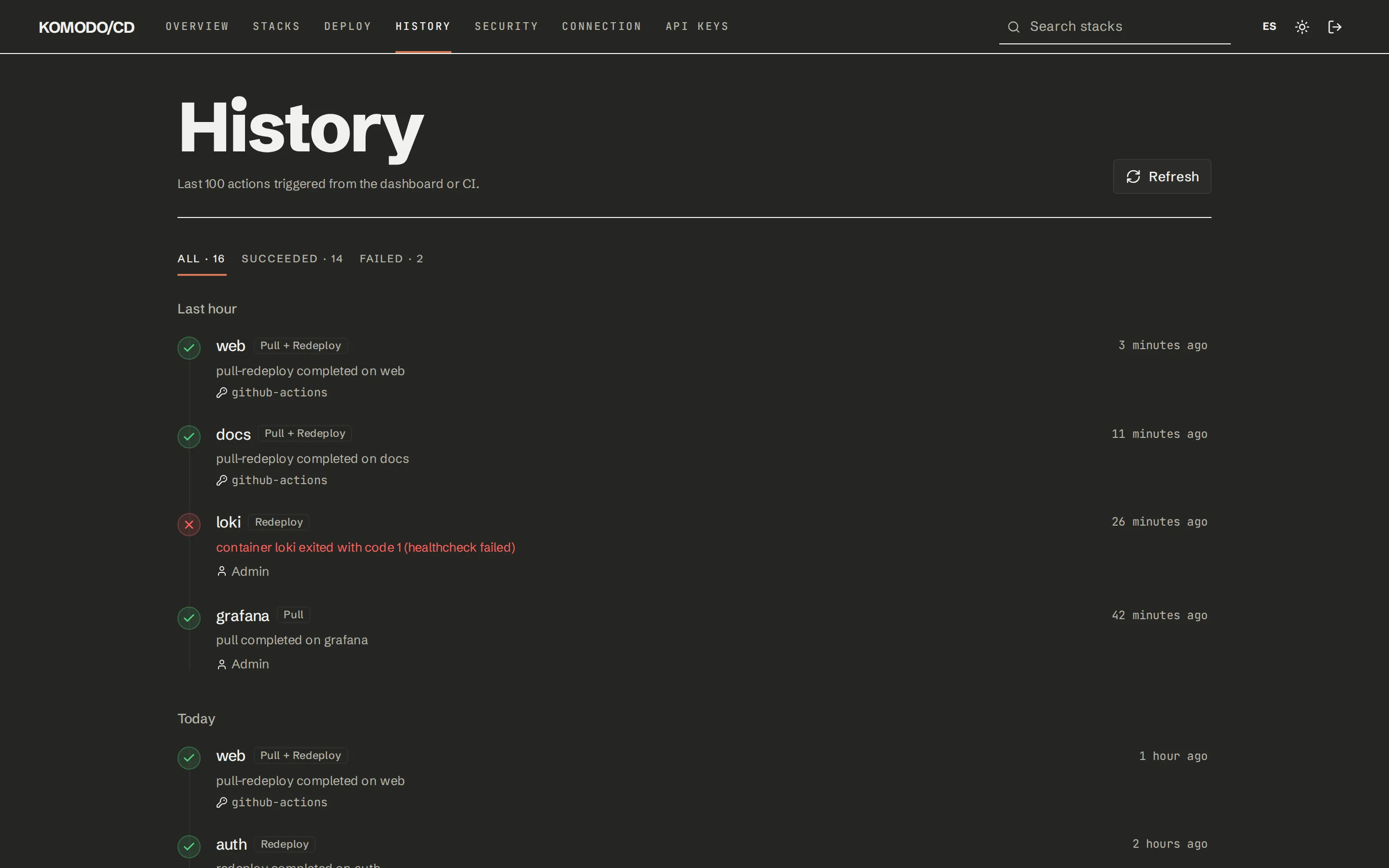Click 'pull completed on grafana' text

coord(292,640)
